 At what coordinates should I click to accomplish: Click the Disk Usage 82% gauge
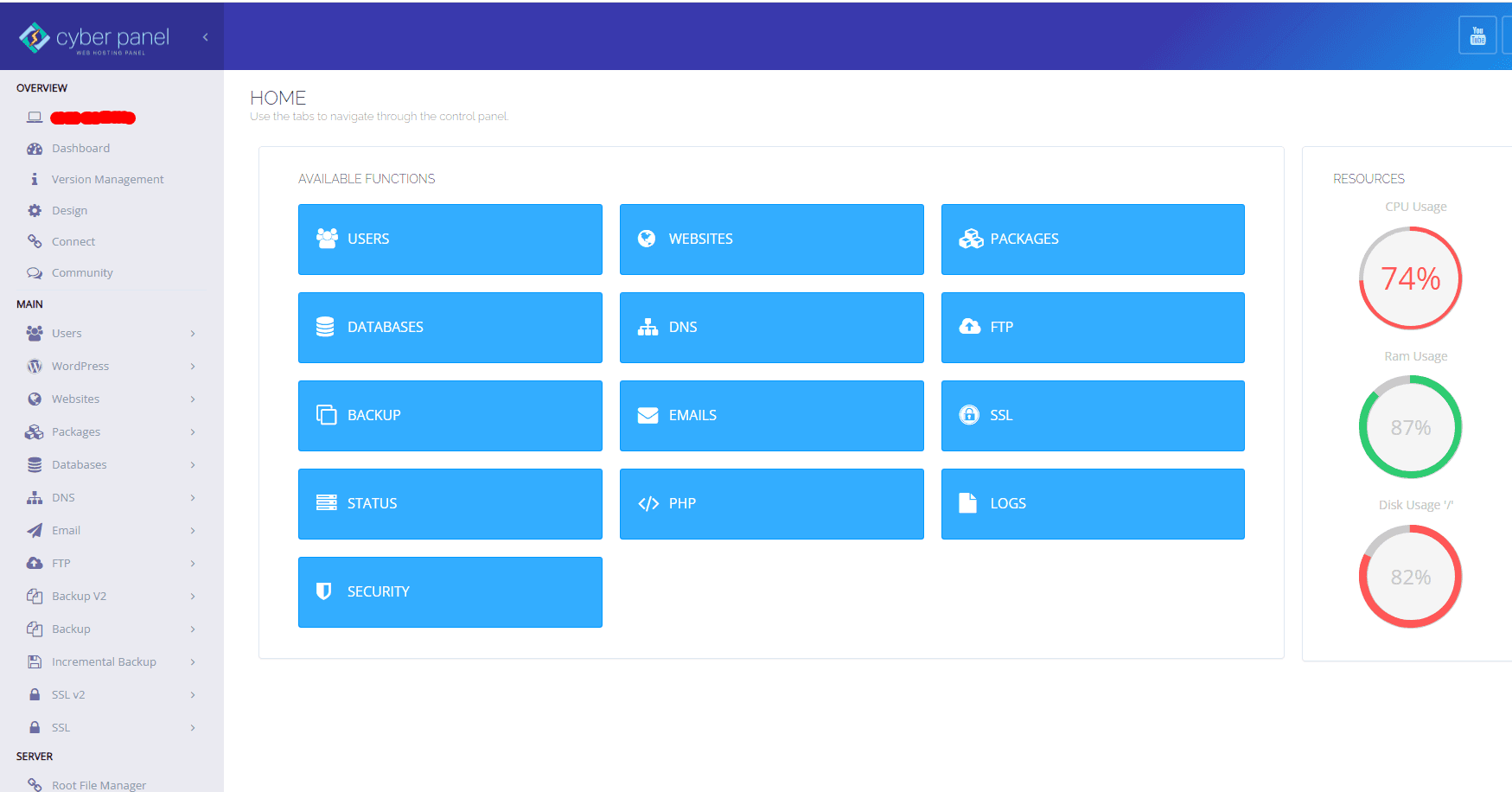coord(1410,576)
